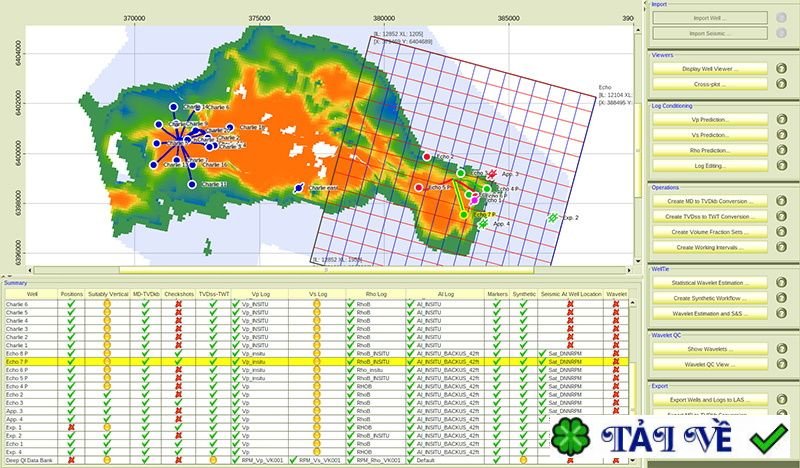The width and height of the screenshot is (800, 468).
Task: Select the Echo 2 red well marker
Action: [427, 157]
